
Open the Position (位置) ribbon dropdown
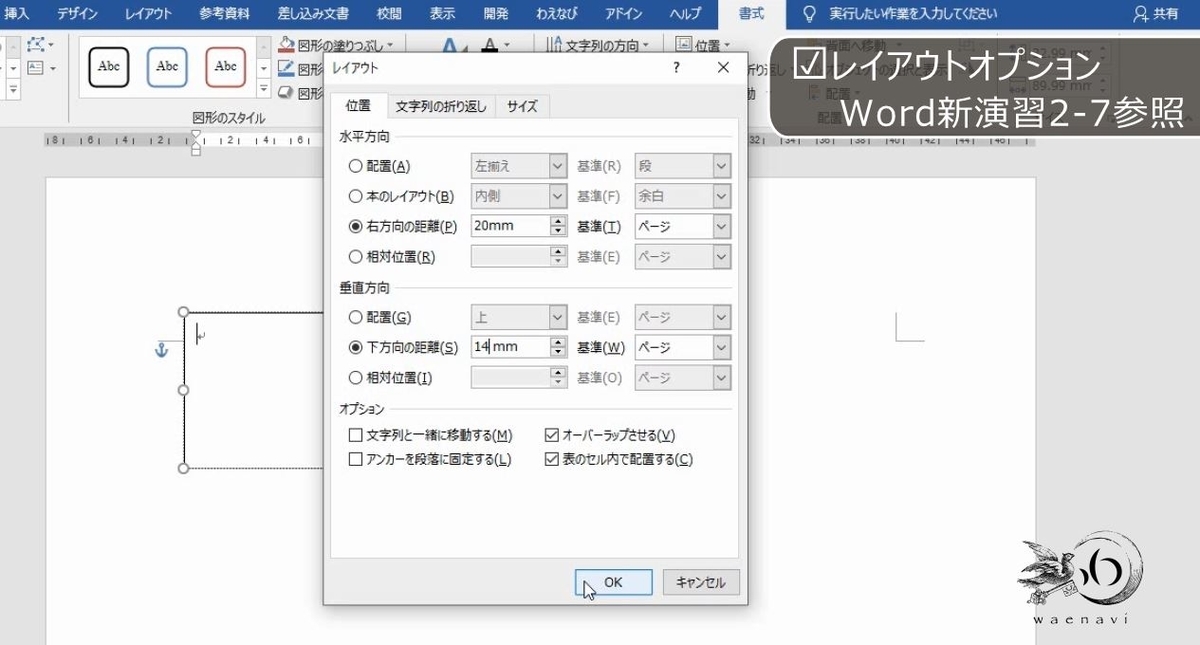click(704, 45)
